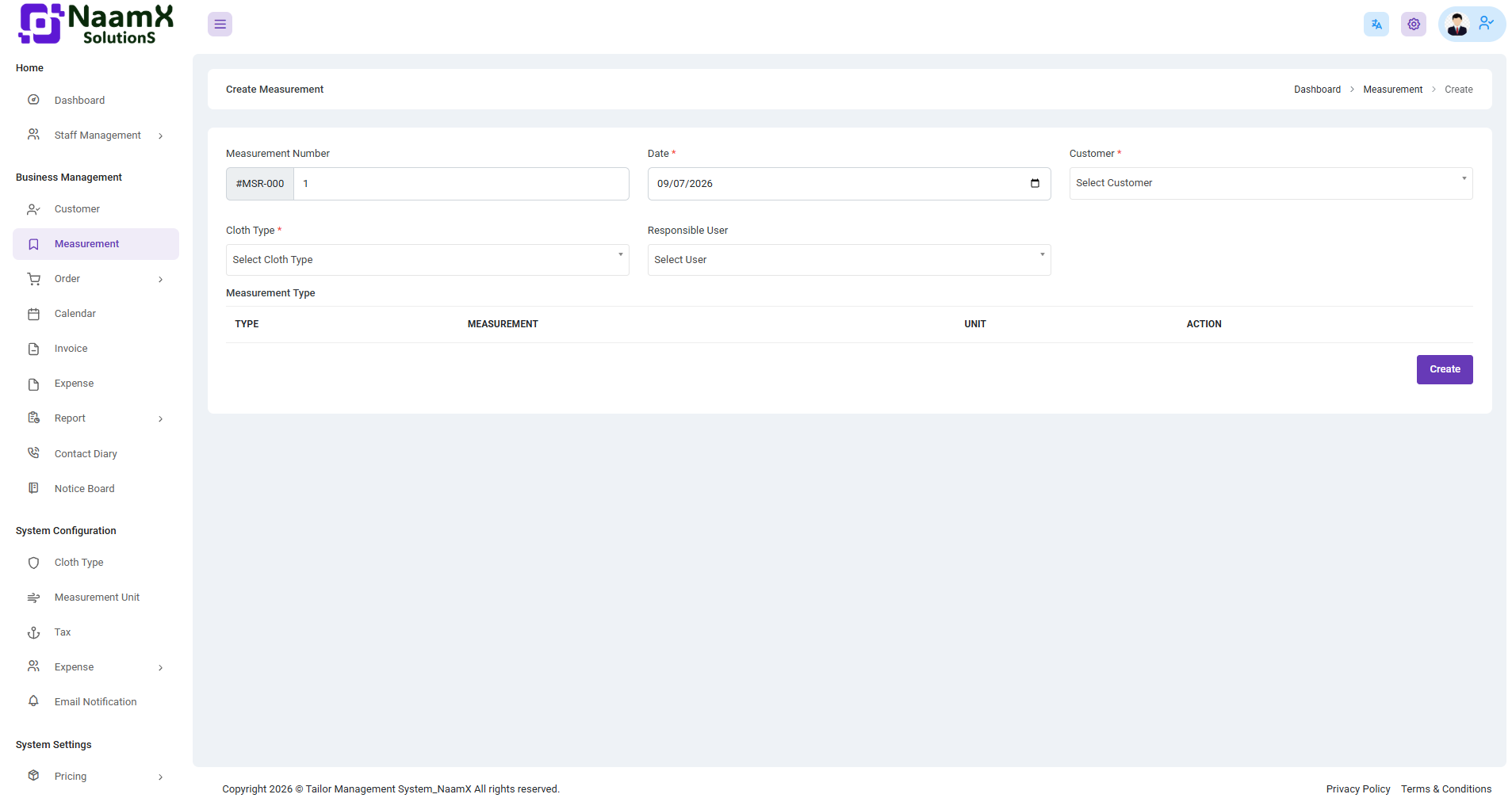Image resolution: width=1512 pixels, height=798 pixels.
Task: Follow the Measurement breadcrumb link
Action: pos(1392,90)
